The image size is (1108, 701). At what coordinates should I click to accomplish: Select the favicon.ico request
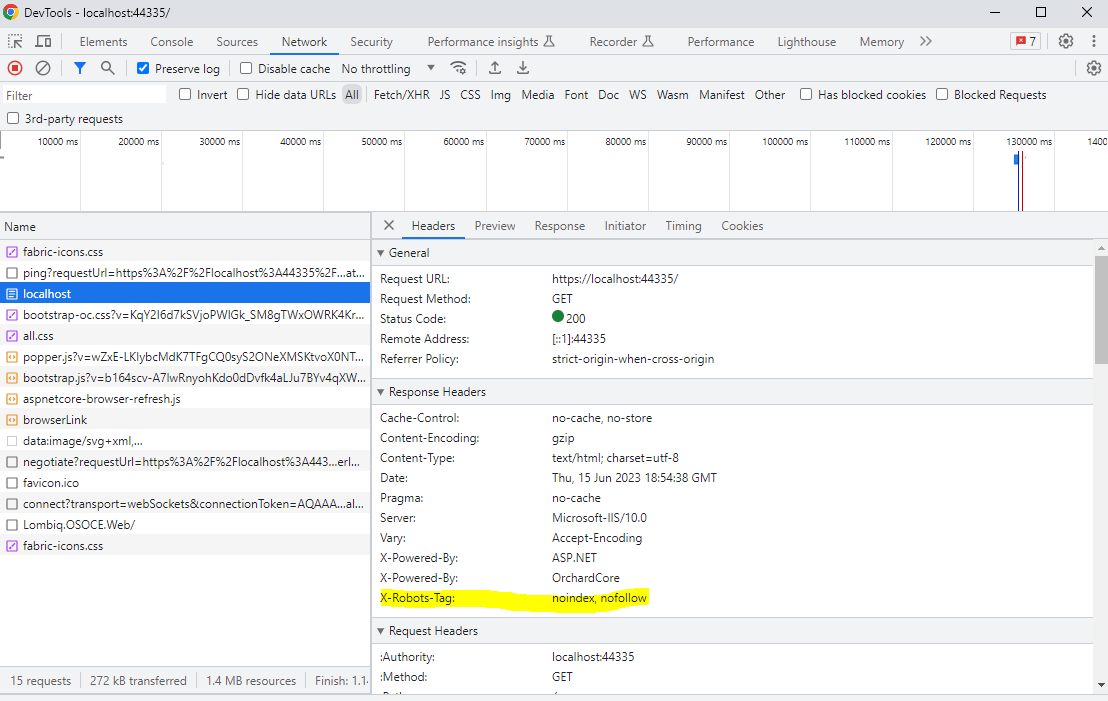pyautogui.click(x=185, y=483)
